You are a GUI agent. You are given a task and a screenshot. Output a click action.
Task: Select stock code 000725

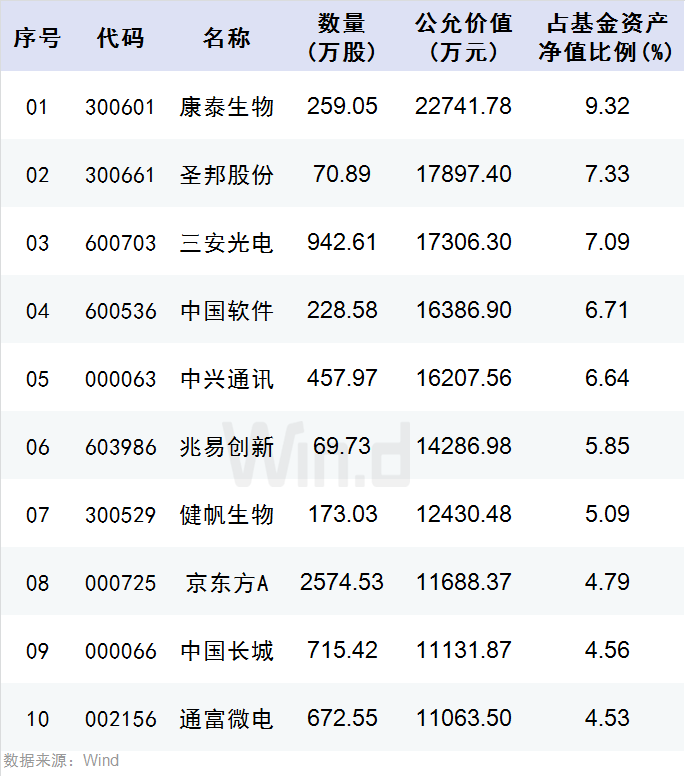120,583
